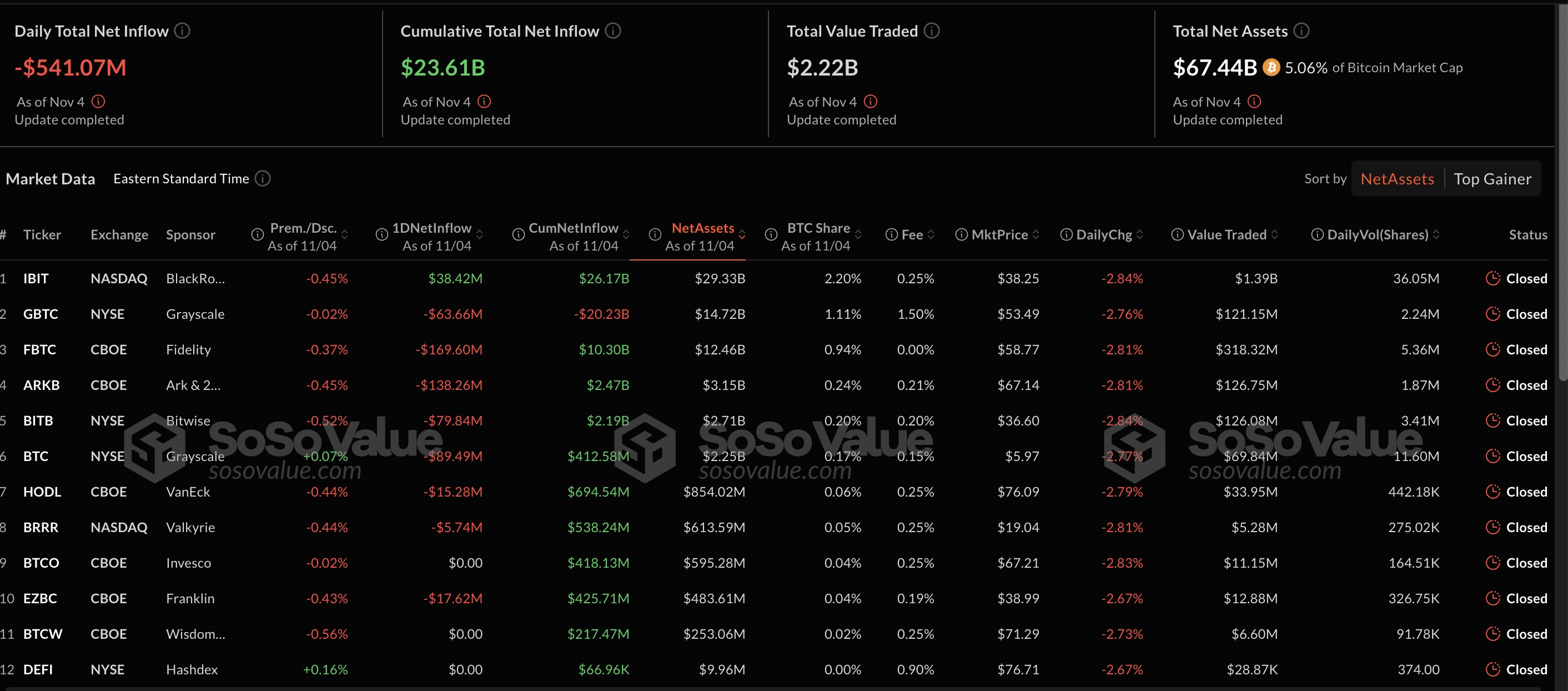Toggle sort arrows on 1DNetInflow column
Image resolution: width=1568 pixels, height=691 pixels.
(x=479, y=235)
